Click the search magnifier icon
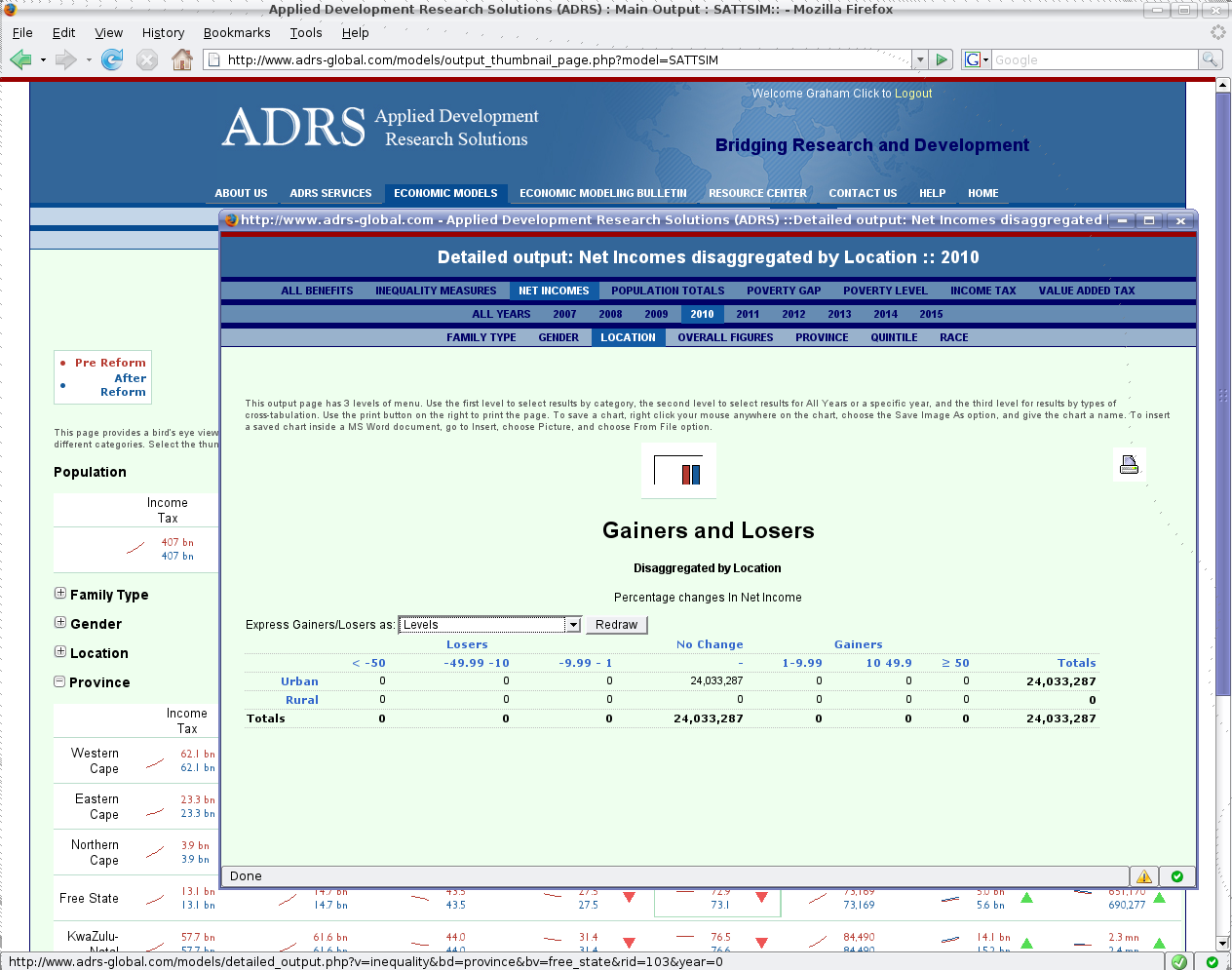The height and width of the screenshot is (970, 1232). pos(1210,60)
